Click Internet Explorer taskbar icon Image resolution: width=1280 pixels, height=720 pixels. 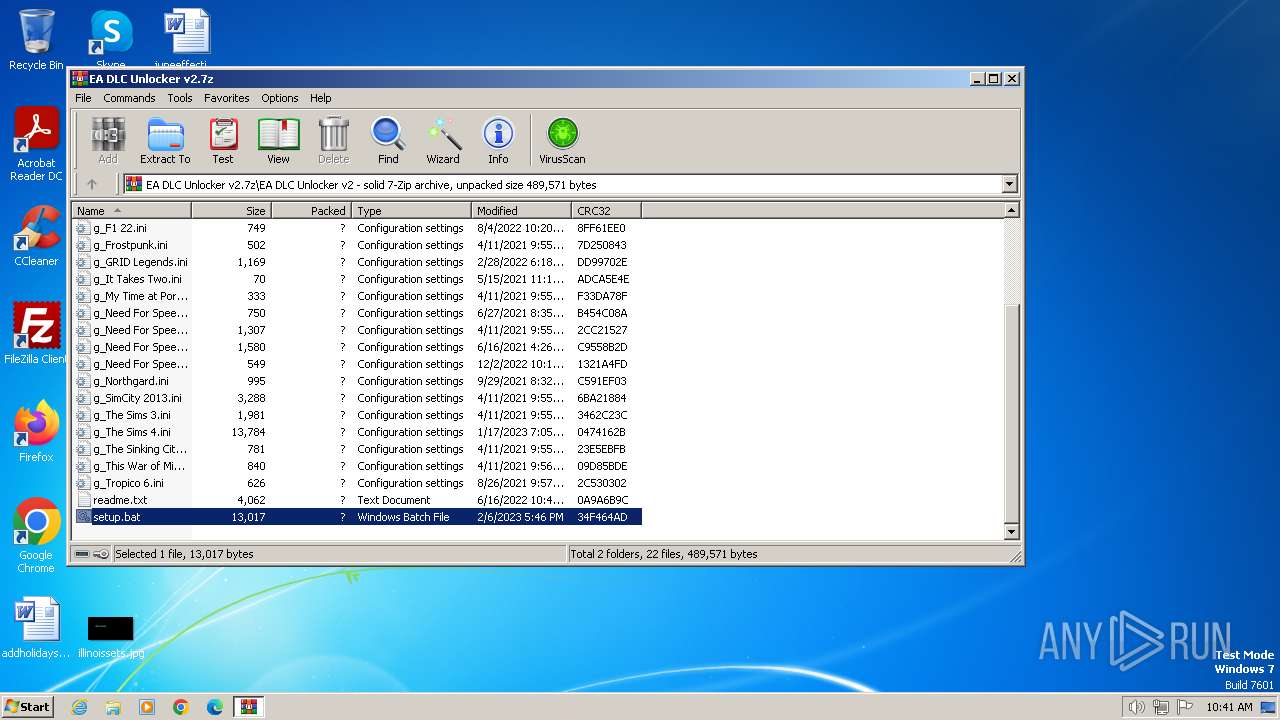79,707
